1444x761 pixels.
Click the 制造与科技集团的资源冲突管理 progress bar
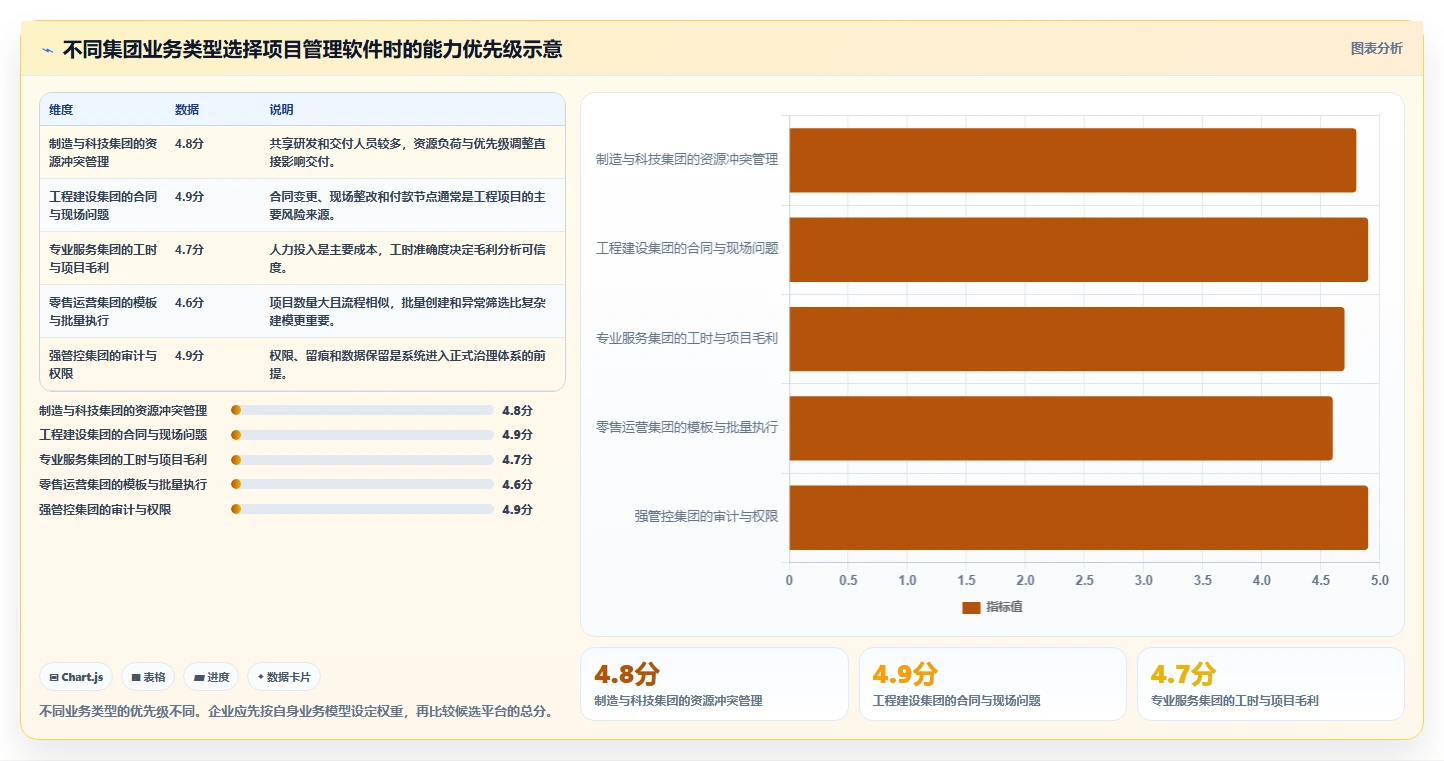[362, 410]
